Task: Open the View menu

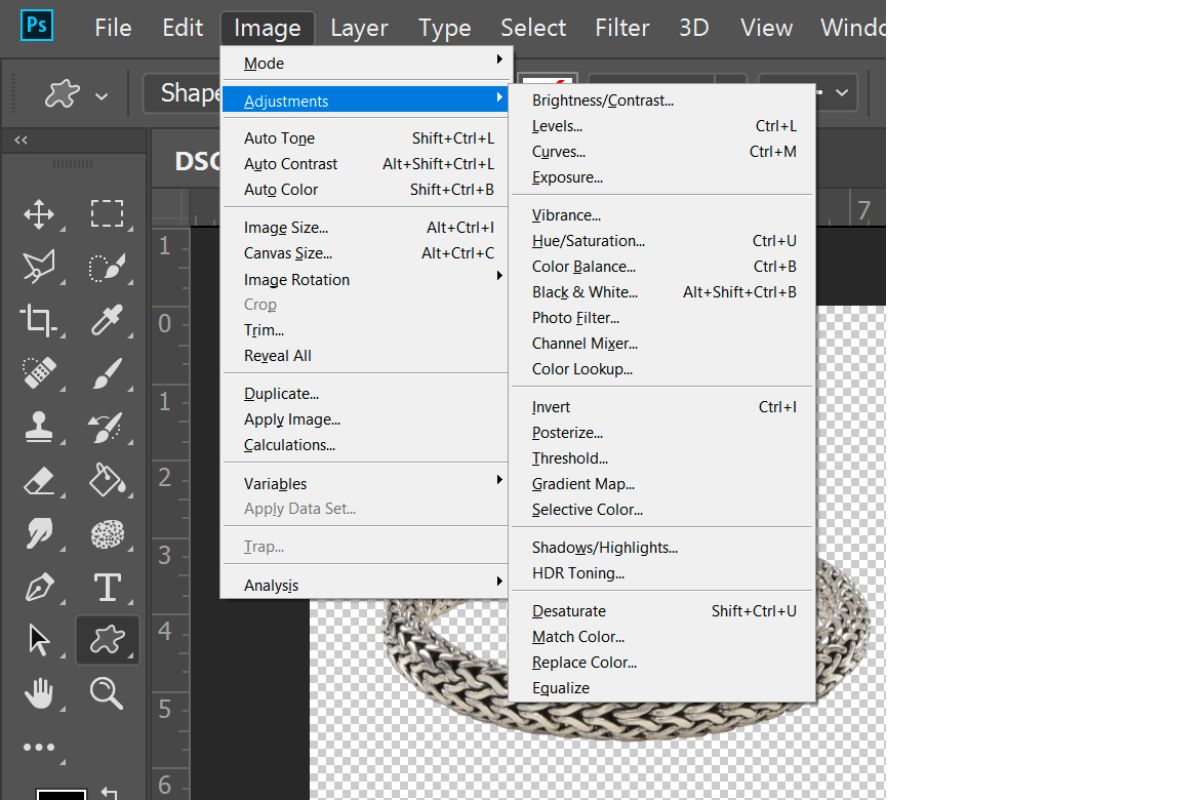Action: click(x=767, y=28)
